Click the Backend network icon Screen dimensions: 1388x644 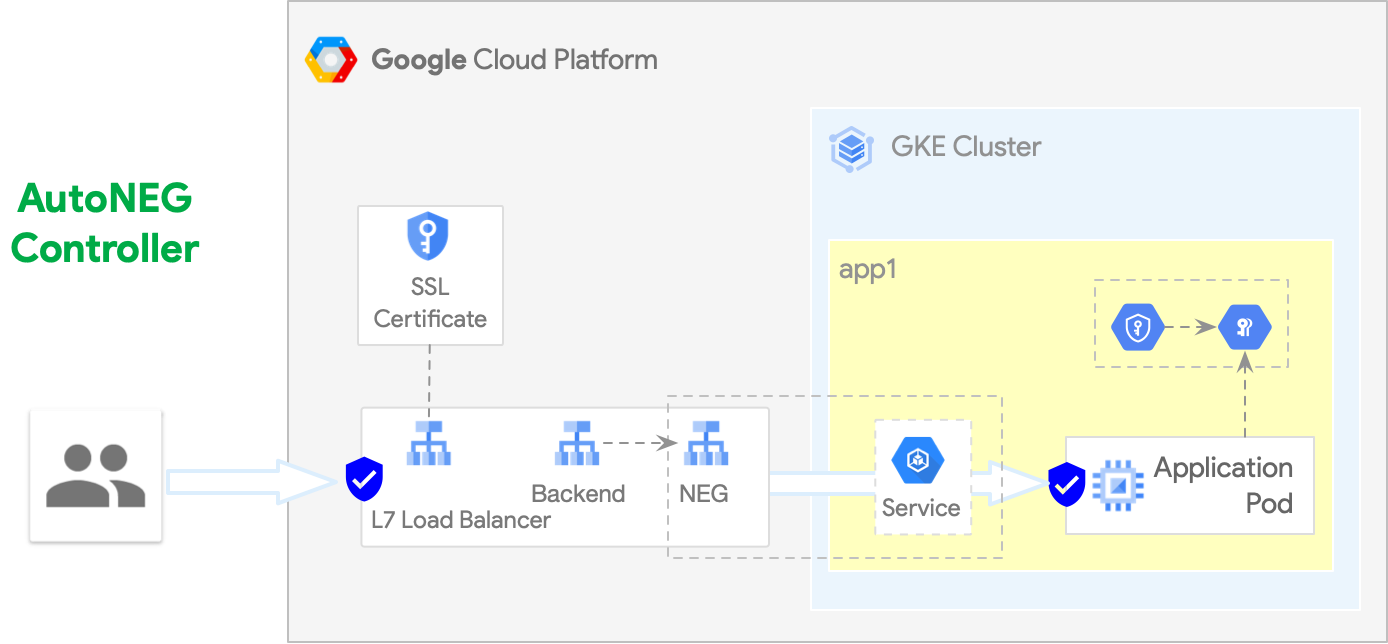[x=577, y=443]
